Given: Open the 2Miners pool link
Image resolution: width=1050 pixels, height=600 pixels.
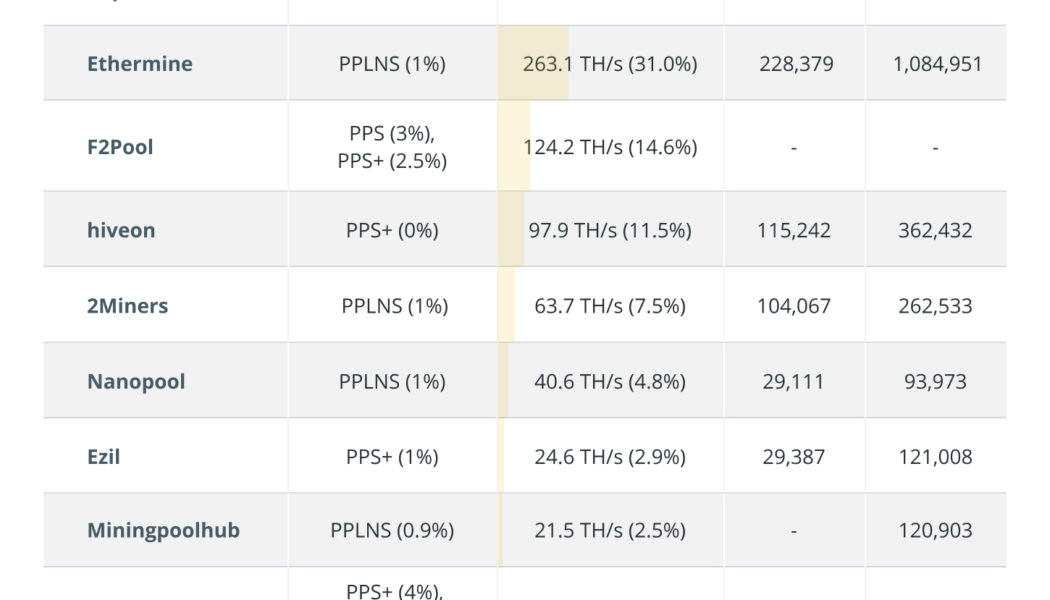Looking at the screenshot, I should [127, 306].
